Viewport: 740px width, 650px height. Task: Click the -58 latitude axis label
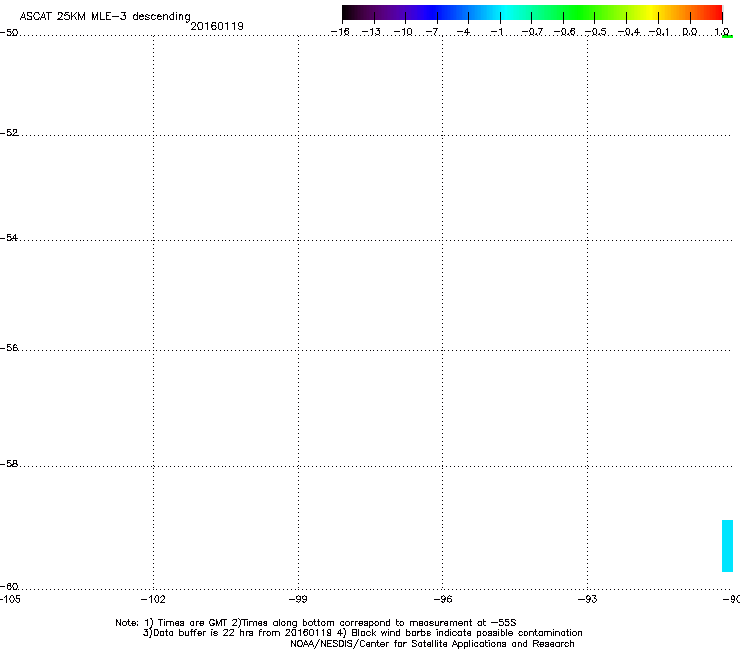tap(9, 464)
